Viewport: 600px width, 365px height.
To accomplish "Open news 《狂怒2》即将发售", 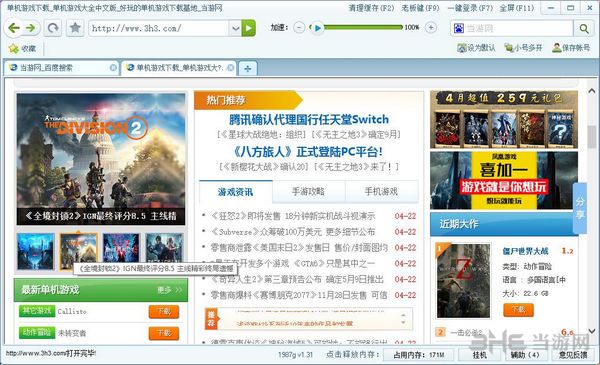I will click(293, 216).
